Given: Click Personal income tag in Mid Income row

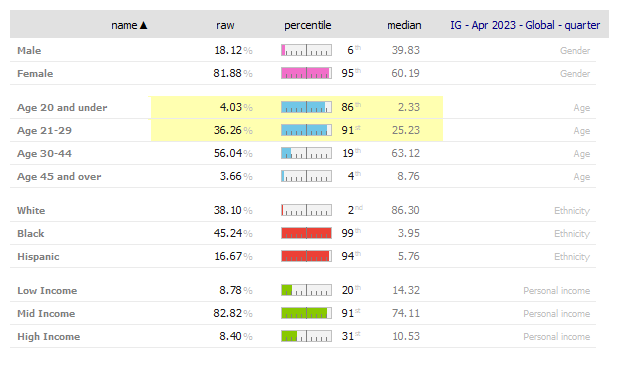Looking at the screenshot, I should (556, 313).
